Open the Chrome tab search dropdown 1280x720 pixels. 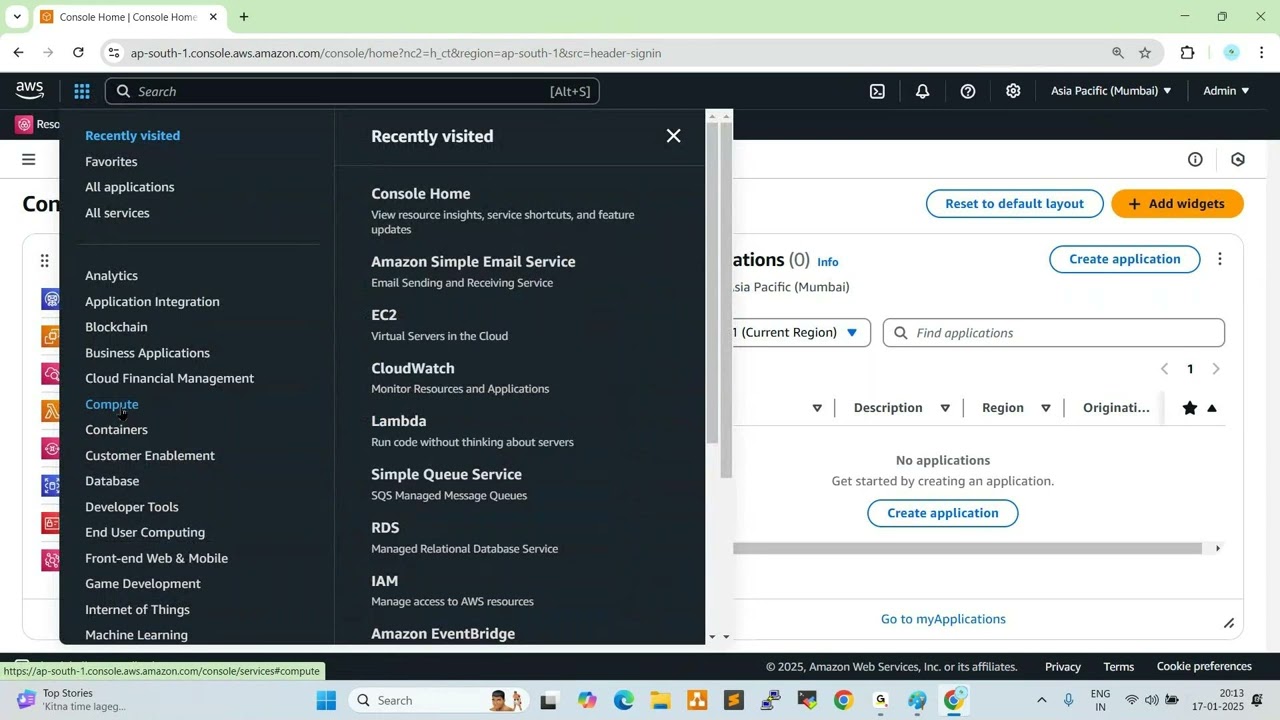(17, 17)
